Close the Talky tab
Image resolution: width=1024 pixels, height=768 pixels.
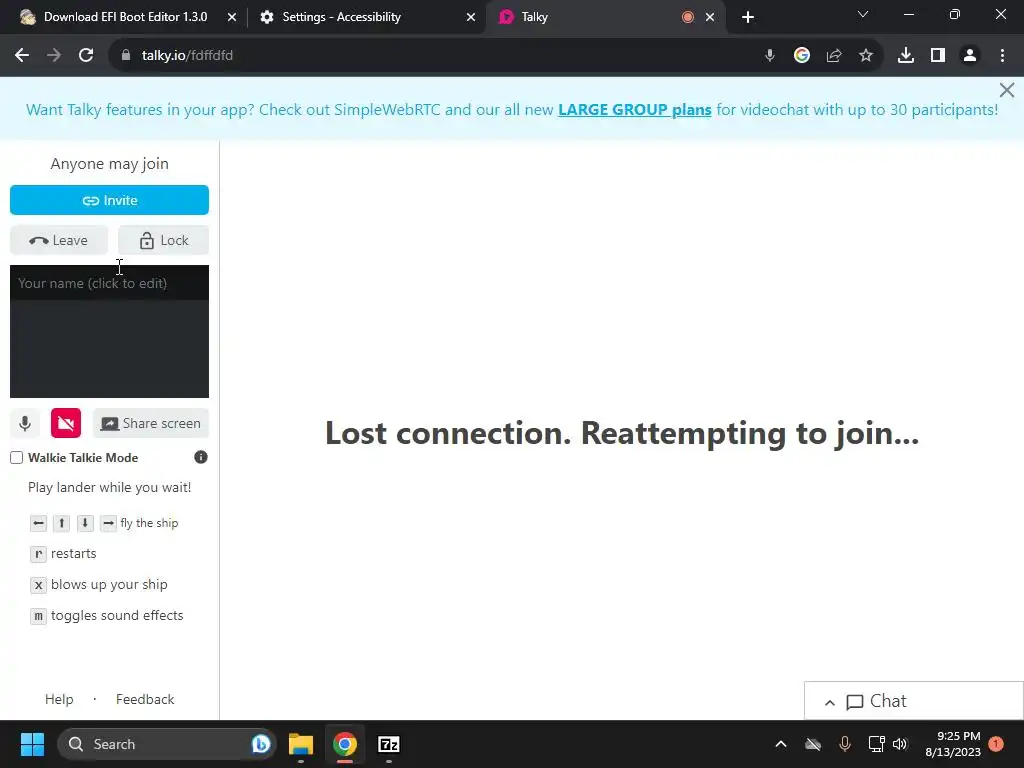(x=710, y=17)
